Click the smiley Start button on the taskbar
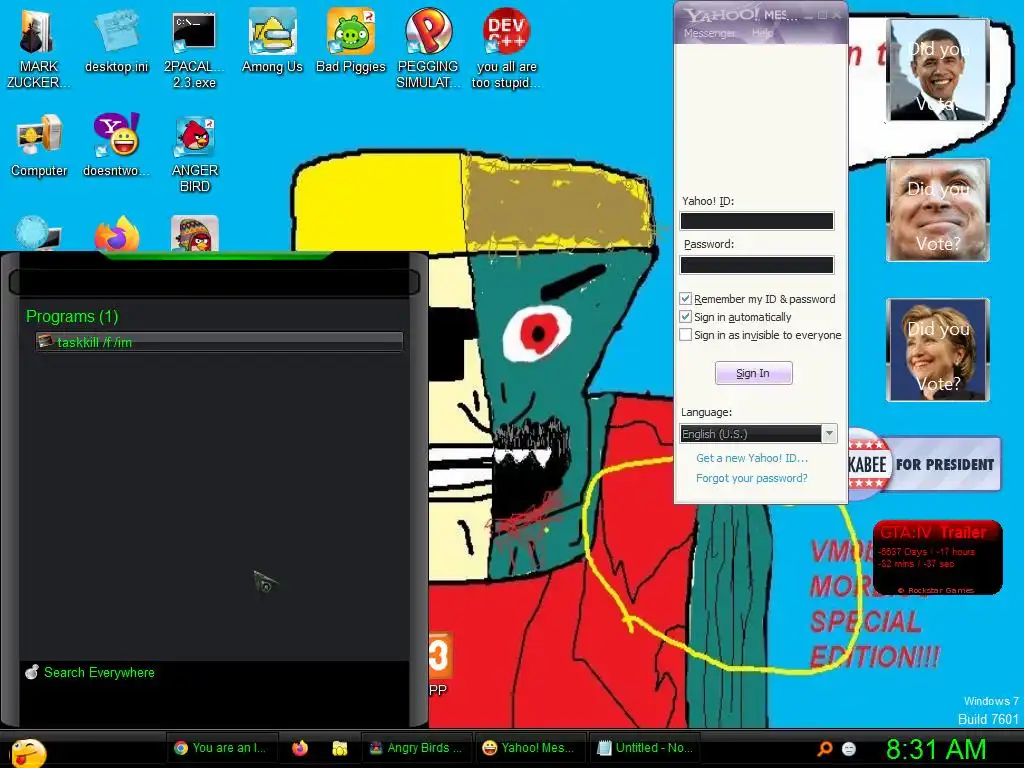The width and height of the screenshot is (1024, 768). pyautogui.click(x=27, y=752)
